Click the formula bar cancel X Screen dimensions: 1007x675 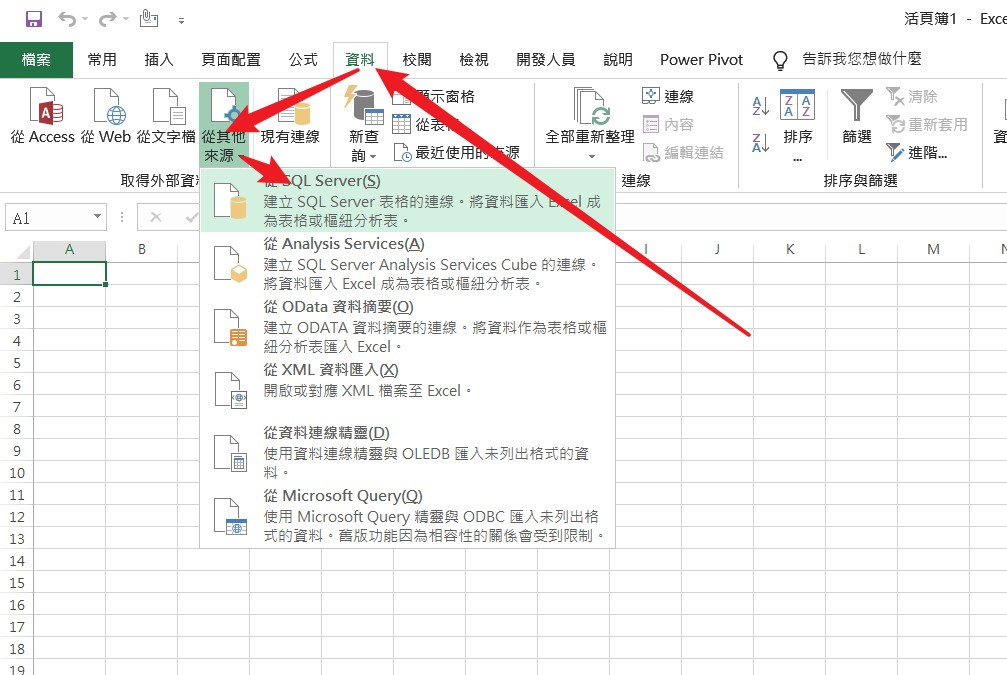tap(155, 217)
